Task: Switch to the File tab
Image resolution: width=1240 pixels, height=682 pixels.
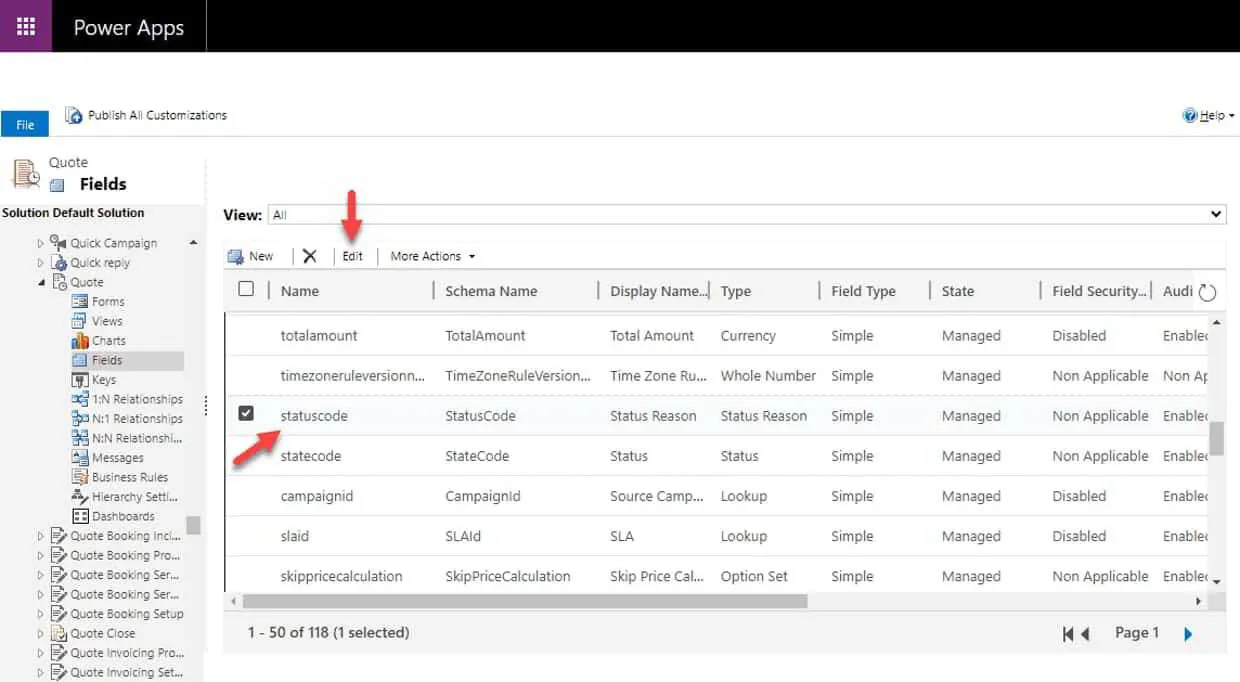Action: [25, 123]
